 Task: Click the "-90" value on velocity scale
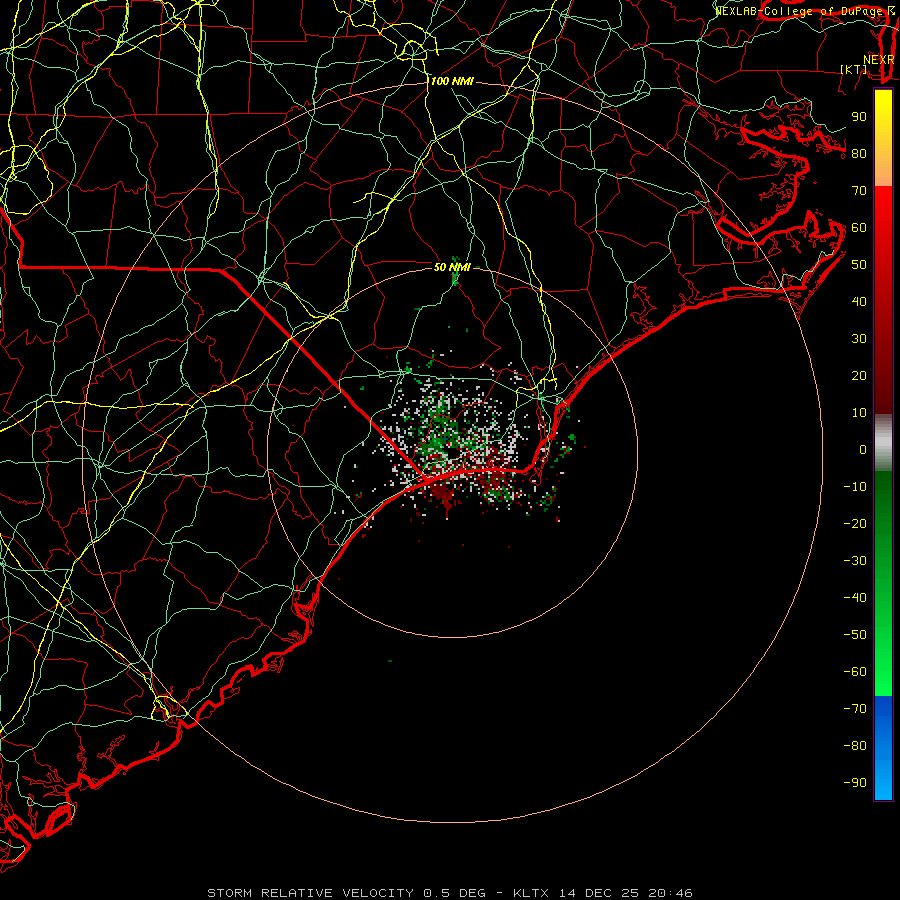(x=855, y=783)
